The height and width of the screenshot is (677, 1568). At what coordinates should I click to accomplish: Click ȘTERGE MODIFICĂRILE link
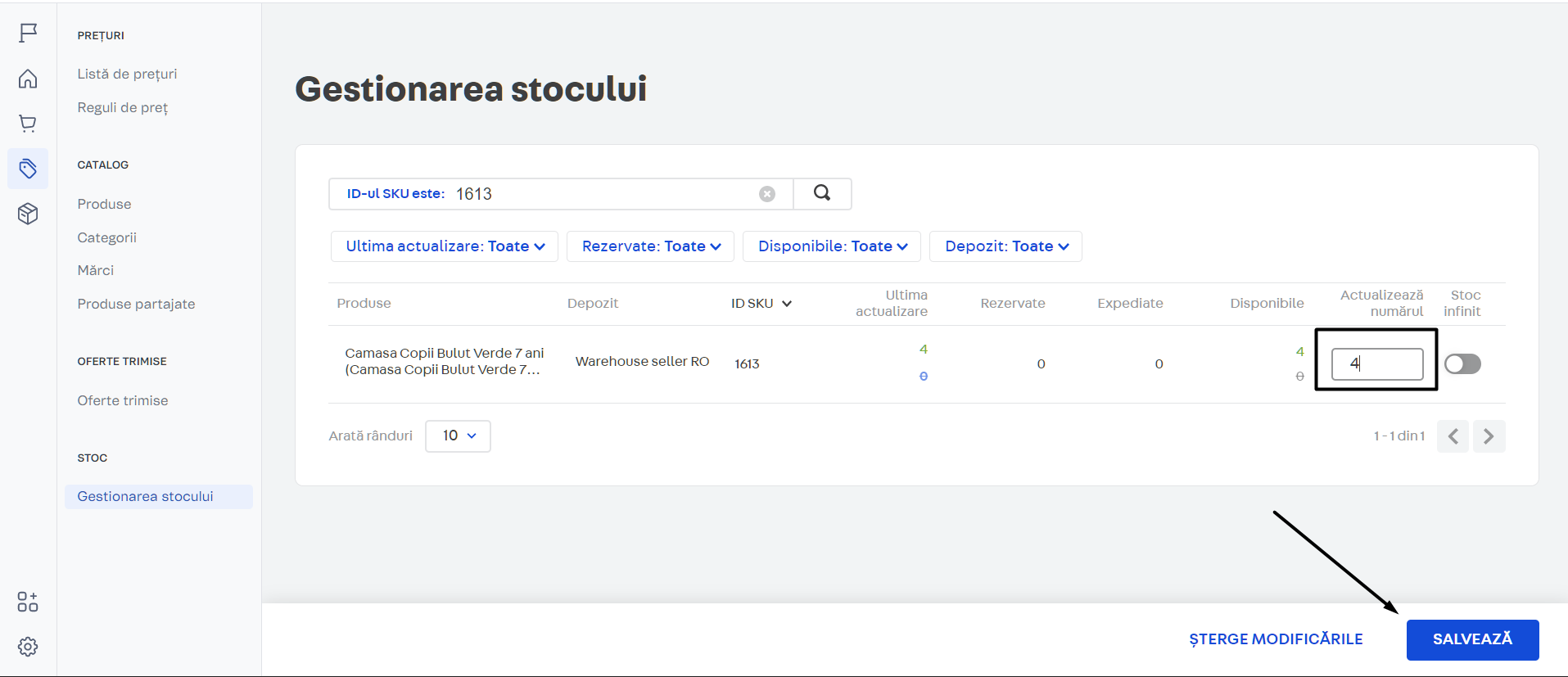[x=1276, y=639]
